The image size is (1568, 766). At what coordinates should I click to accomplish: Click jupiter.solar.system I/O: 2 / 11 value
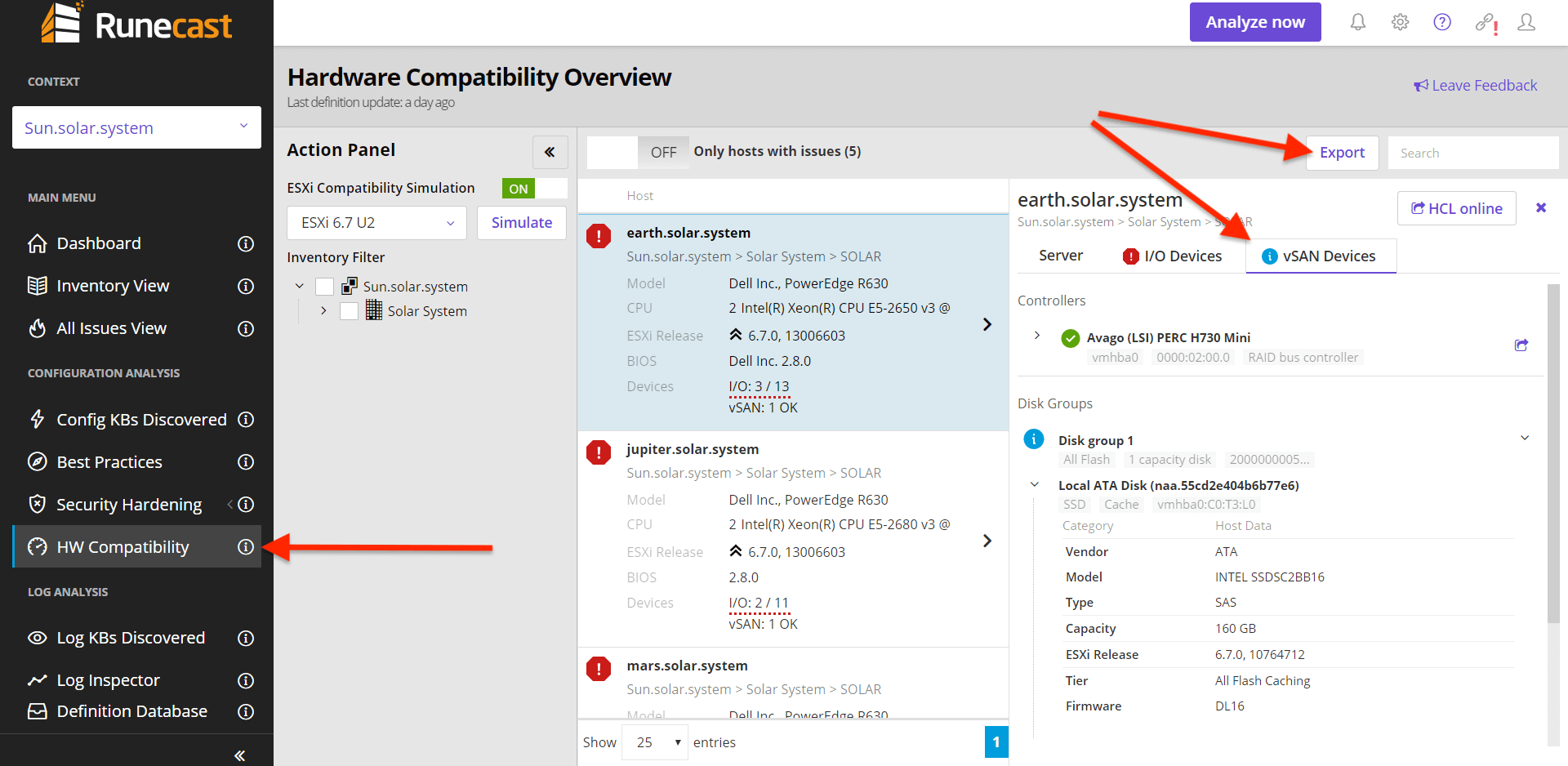[x=759, y=603]
